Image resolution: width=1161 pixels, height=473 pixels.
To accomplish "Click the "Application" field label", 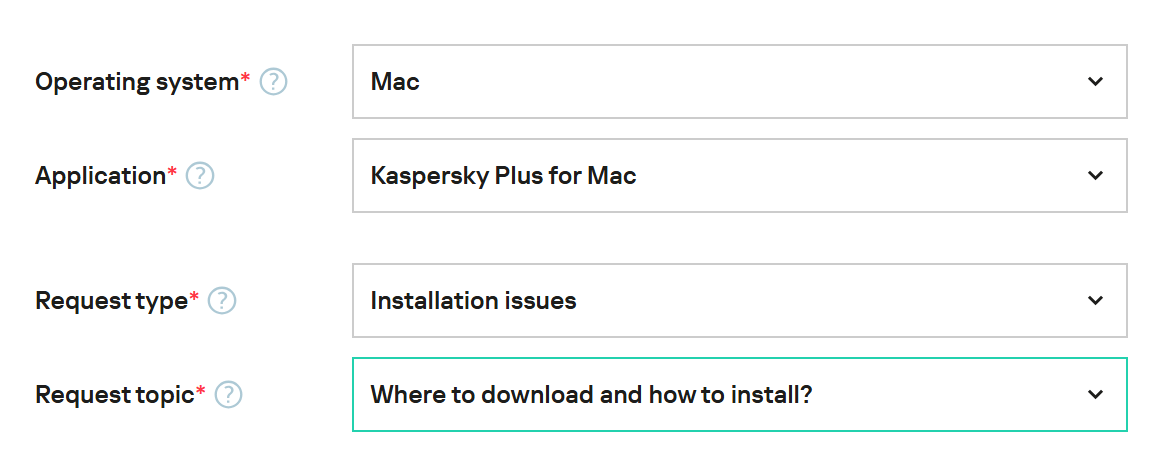I will [100, 176].
